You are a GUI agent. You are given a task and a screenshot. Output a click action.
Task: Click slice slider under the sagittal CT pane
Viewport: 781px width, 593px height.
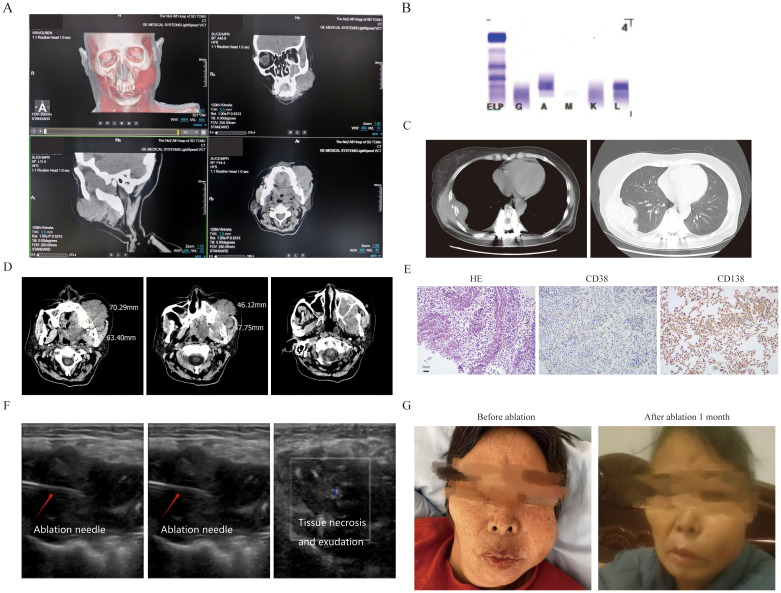pos(52,254)
